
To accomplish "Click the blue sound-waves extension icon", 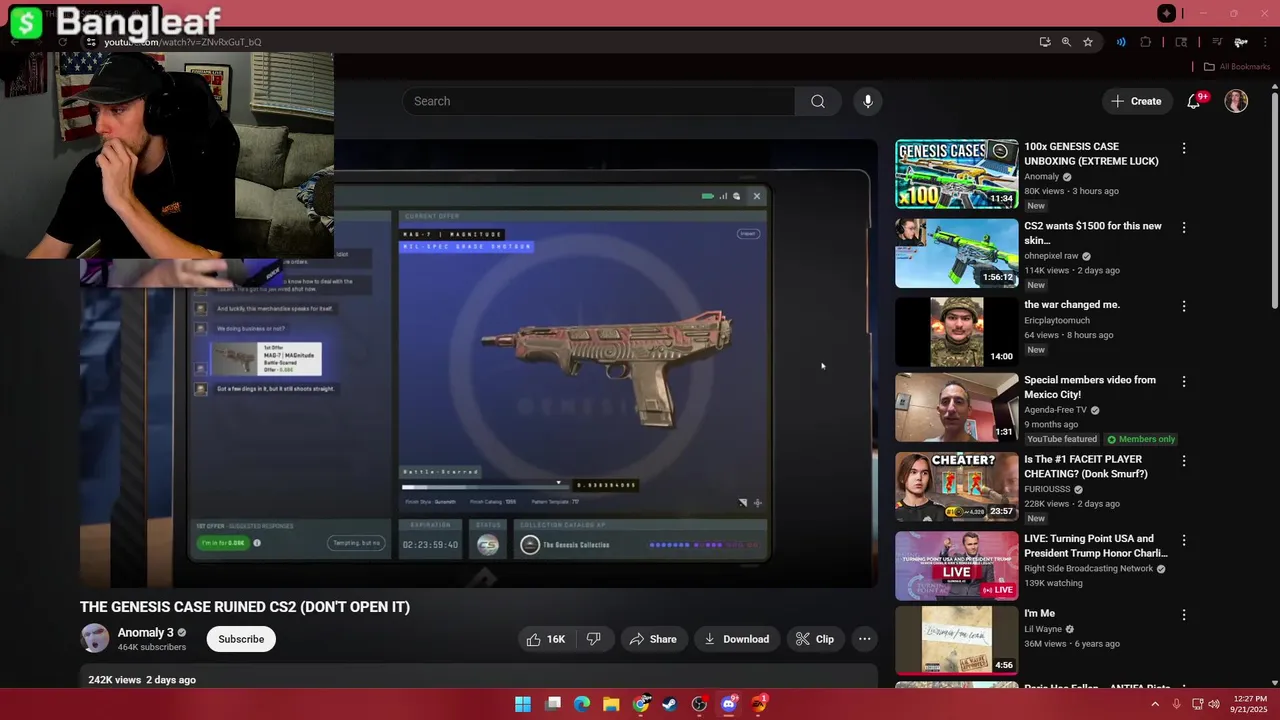I will [1121, 42].
